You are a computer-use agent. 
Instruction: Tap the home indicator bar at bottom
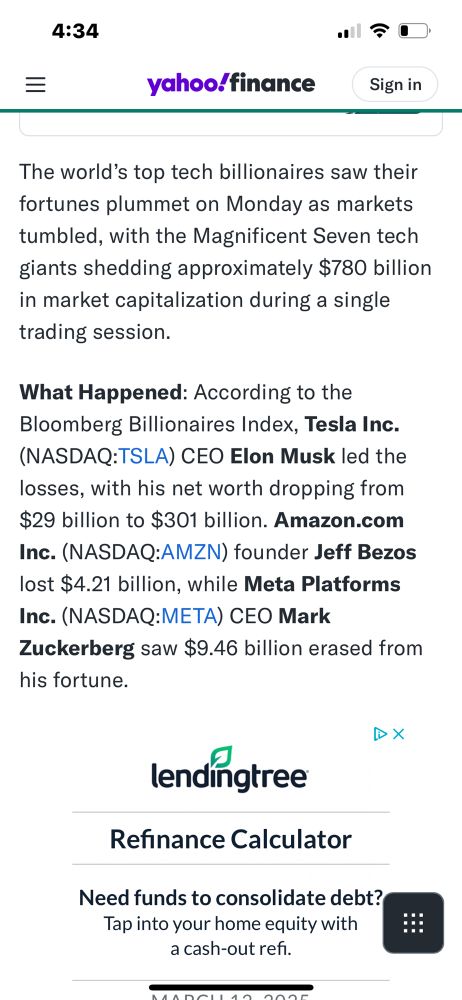(x=230, y=987)
